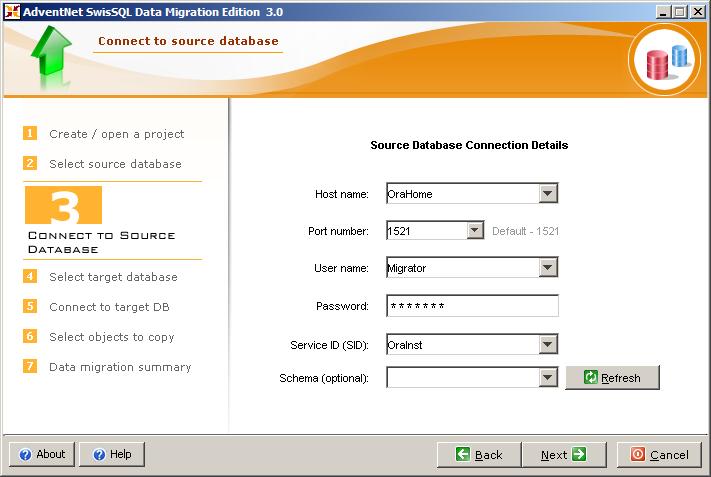Image resolution: width=711 pixels, height=477 pixels.
Task: Select 'Data migration summary' step
Action: (x=120, y=367)
